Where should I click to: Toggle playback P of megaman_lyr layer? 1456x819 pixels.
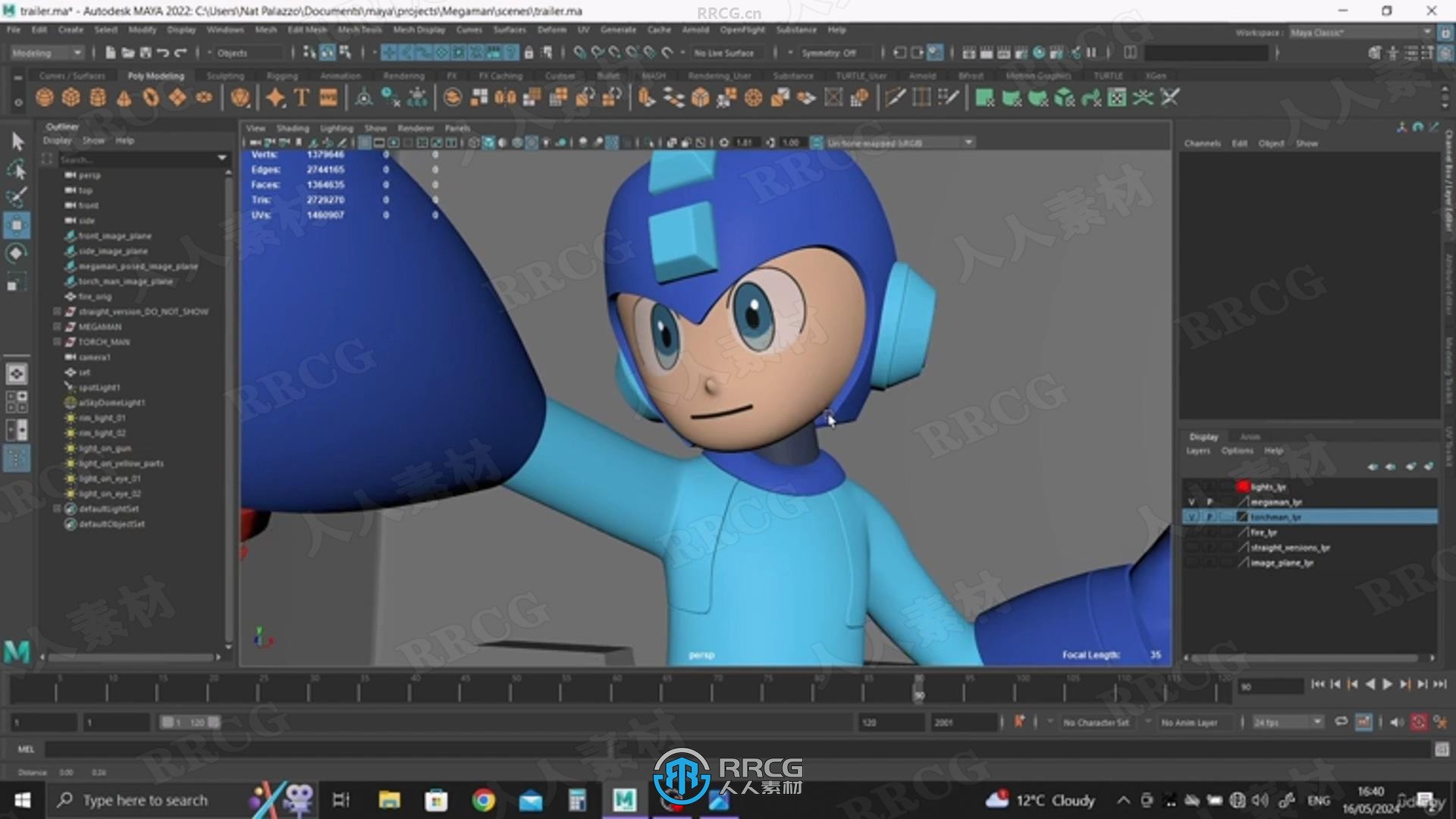pyautogui.click(x=1210, y=502)
